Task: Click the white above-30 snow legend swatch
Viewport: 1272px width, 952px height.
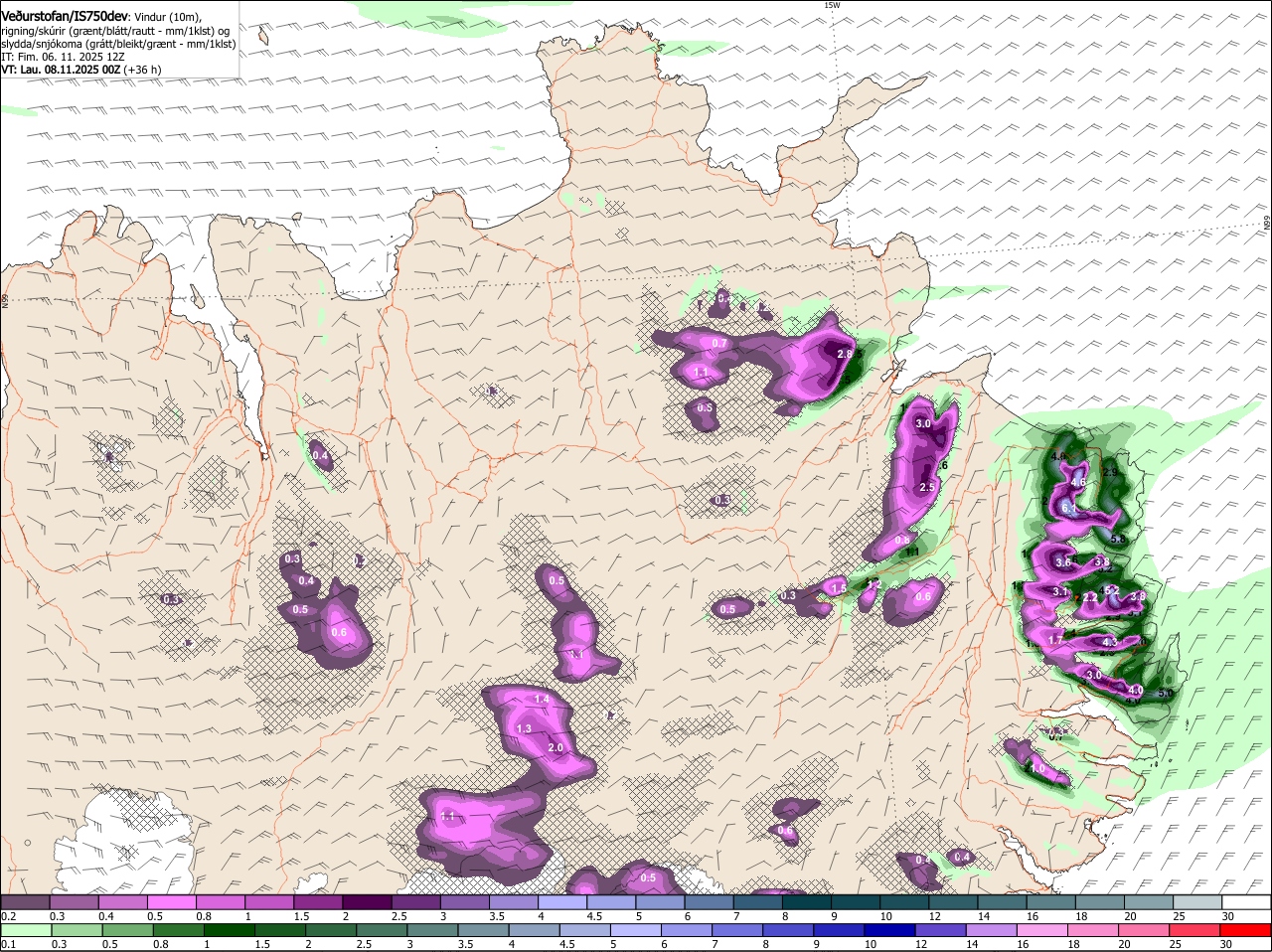Action: [x=1247, y=902]
